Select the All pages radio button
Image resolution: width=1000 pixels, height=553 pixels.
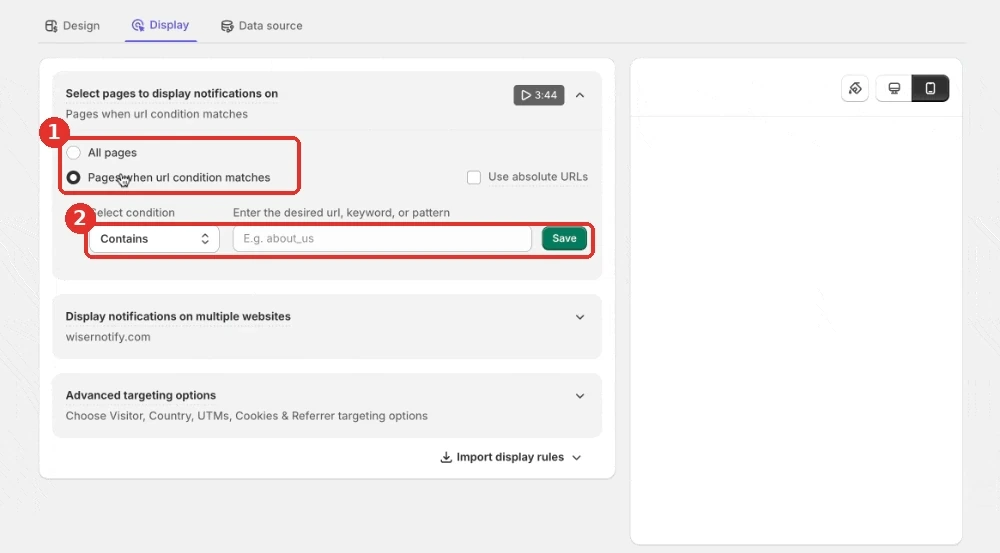tap(73, 152)
